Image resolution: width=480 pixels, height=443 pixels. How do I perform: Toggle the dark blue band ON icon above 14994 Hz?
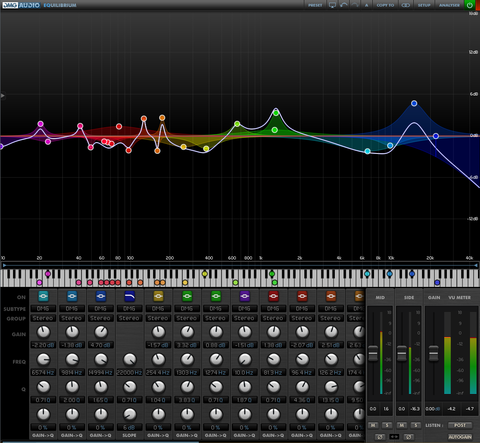pyautogui.click(x=101, y=296)
